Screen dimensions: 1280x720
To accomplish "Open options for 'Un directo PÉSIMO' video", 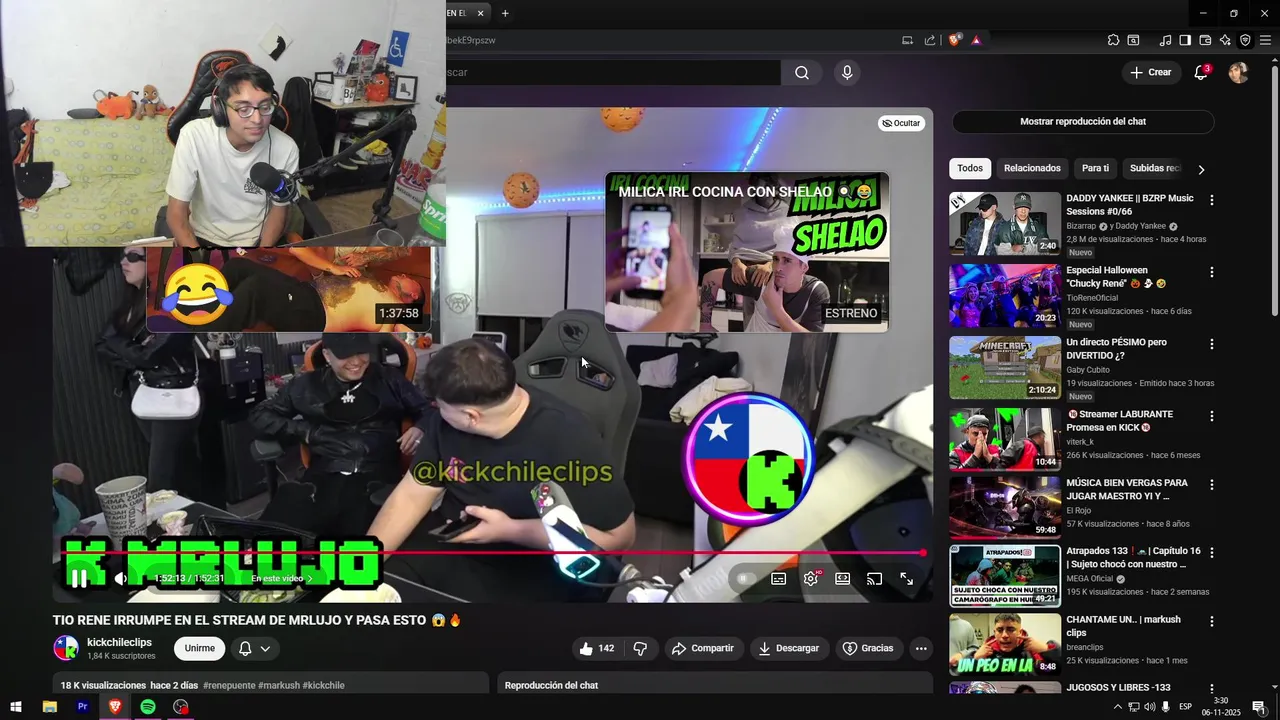I will tap(1212, 344).
